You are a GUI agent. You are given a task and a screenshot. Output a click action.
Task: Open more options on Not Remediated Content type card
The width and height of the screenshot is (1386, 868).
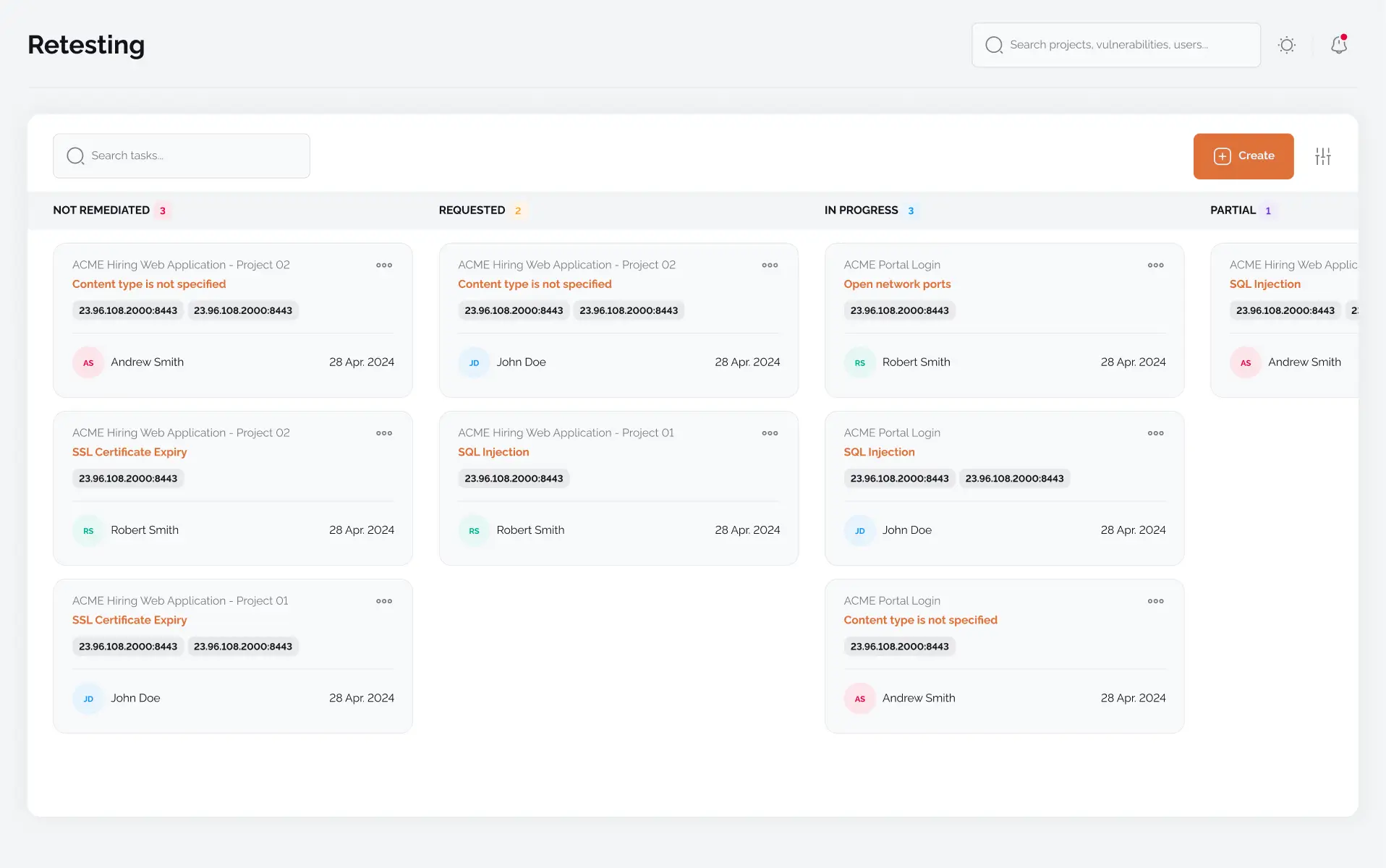(384, 265)
